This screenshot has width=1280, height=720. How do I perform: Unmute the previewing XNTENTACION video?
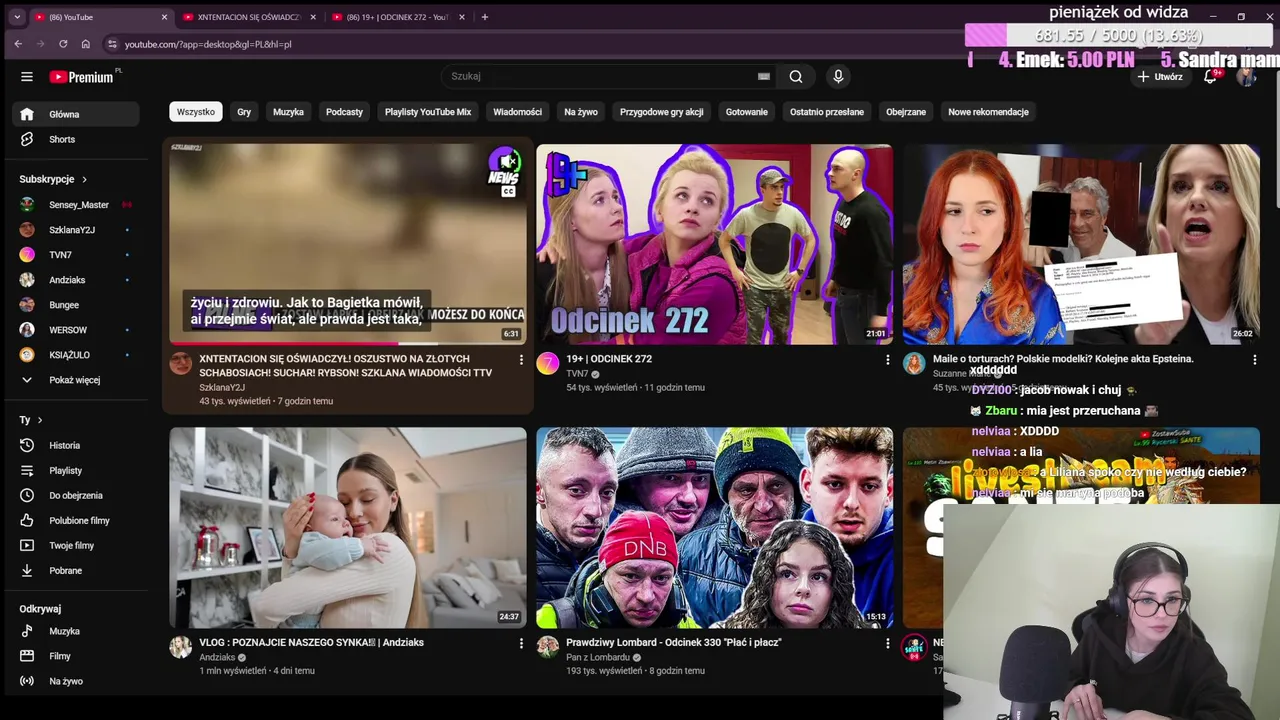507,161
